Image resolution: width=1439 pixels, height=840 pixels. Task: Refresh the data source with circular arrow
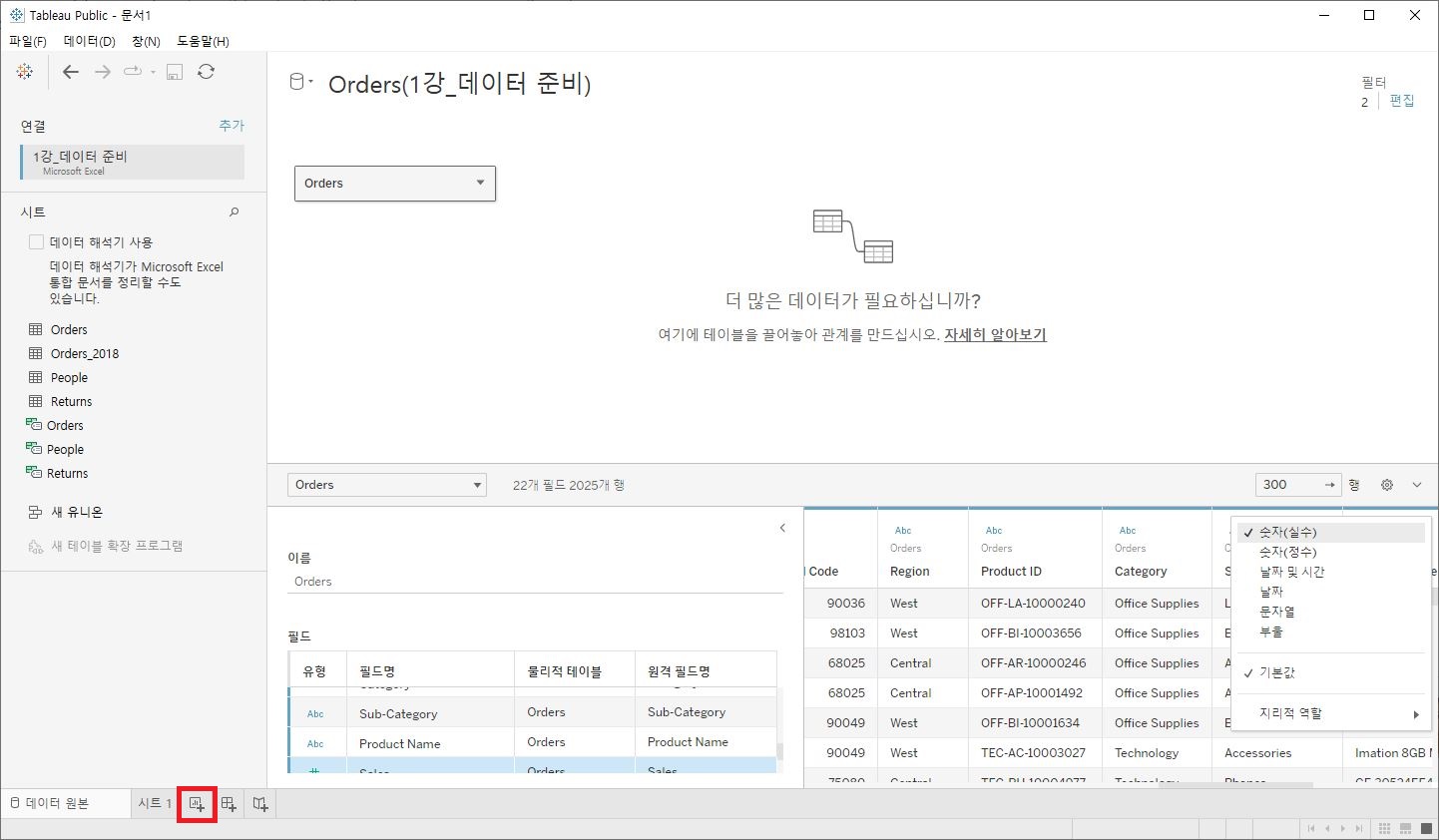point(207,72)
